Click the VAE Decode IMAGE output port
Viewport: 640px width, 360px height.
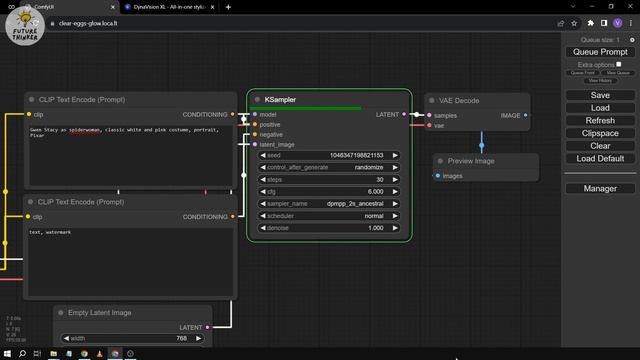pos(525,116)
